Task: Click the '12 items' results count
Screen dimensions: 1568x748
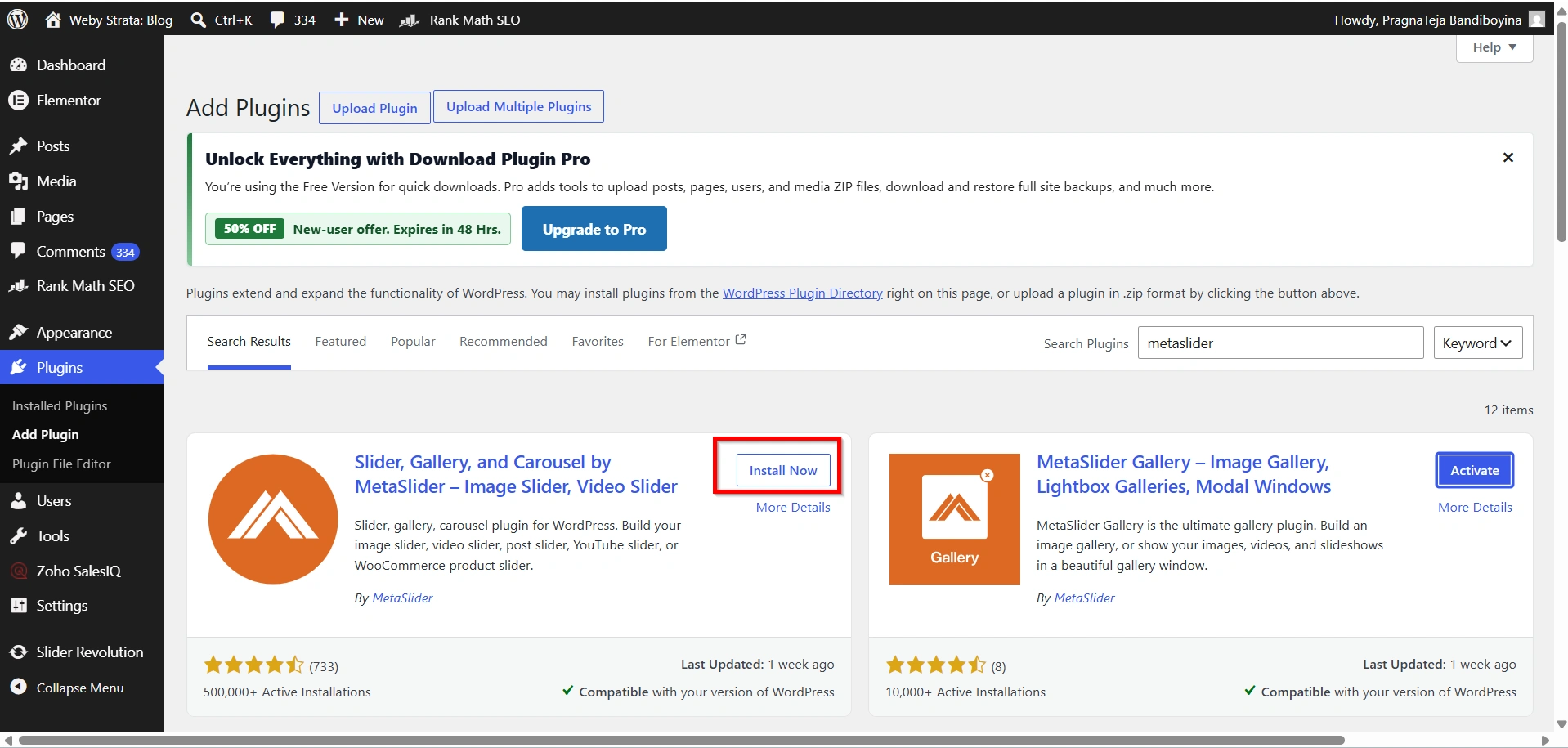Action: (1508, 410)
